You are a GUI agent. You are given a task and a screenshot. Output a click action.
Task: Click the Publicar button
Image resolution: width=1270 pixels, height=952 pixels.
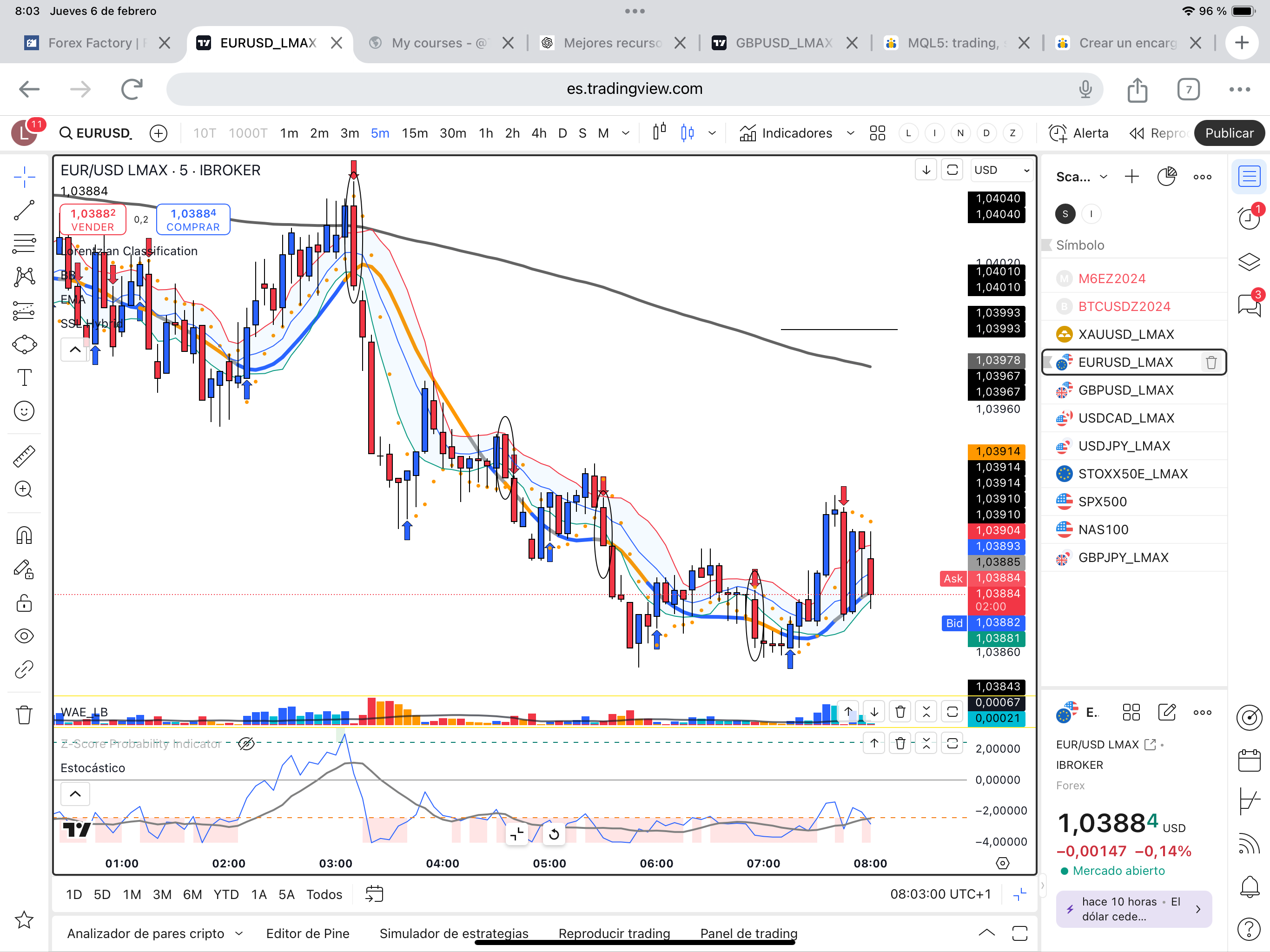click(1229, 133)
